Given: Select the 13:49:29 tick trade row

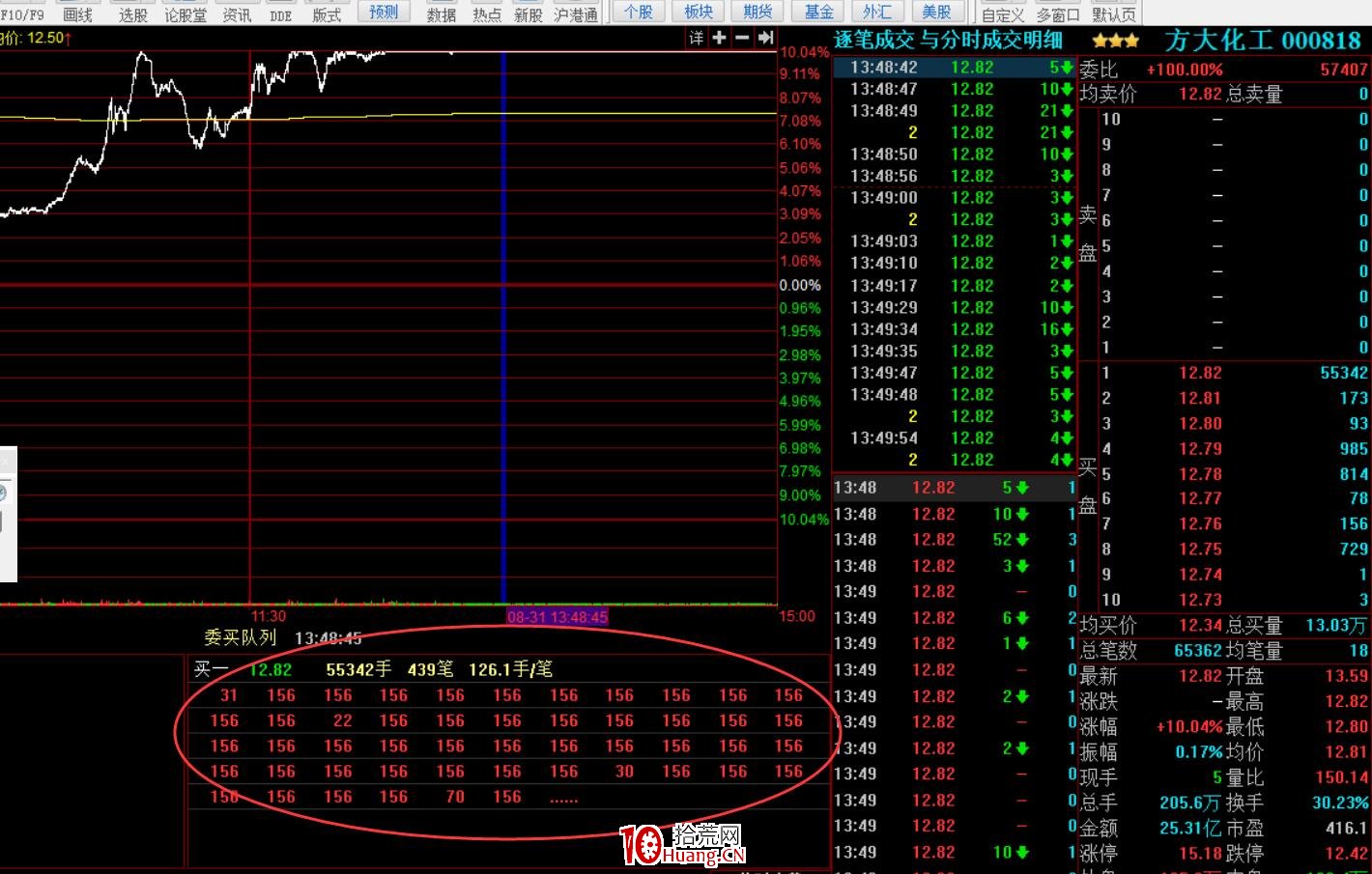Looking at the screenshot, I should coord(954,307).
